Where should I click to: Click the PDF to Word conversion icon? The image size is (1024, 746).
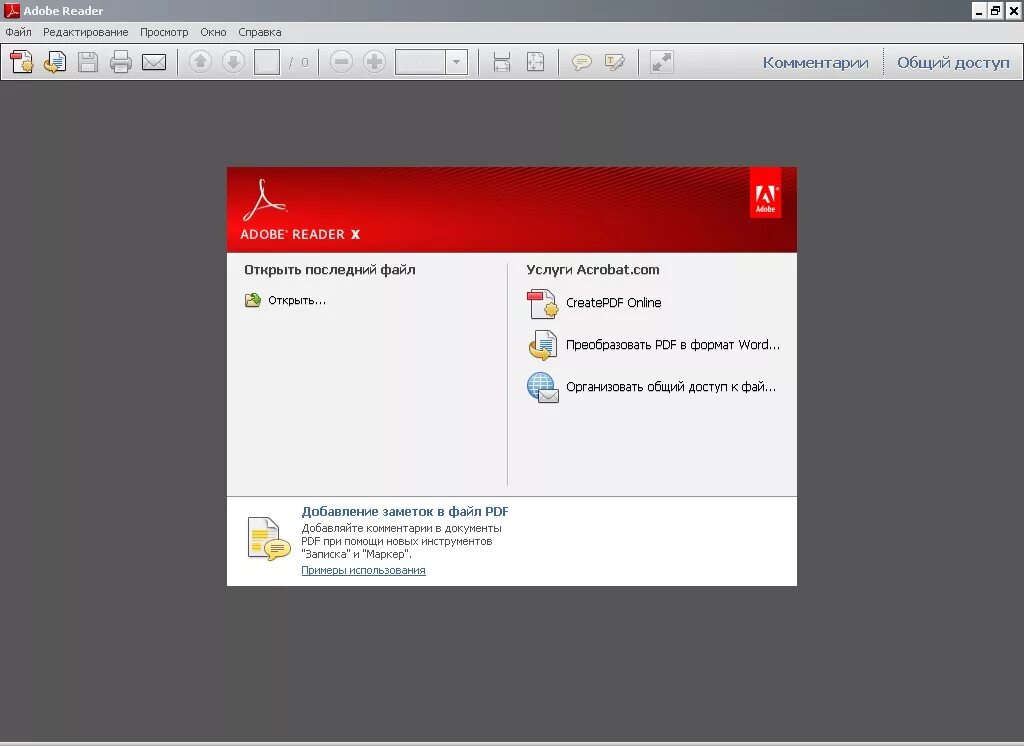click(x=543, y=345)
